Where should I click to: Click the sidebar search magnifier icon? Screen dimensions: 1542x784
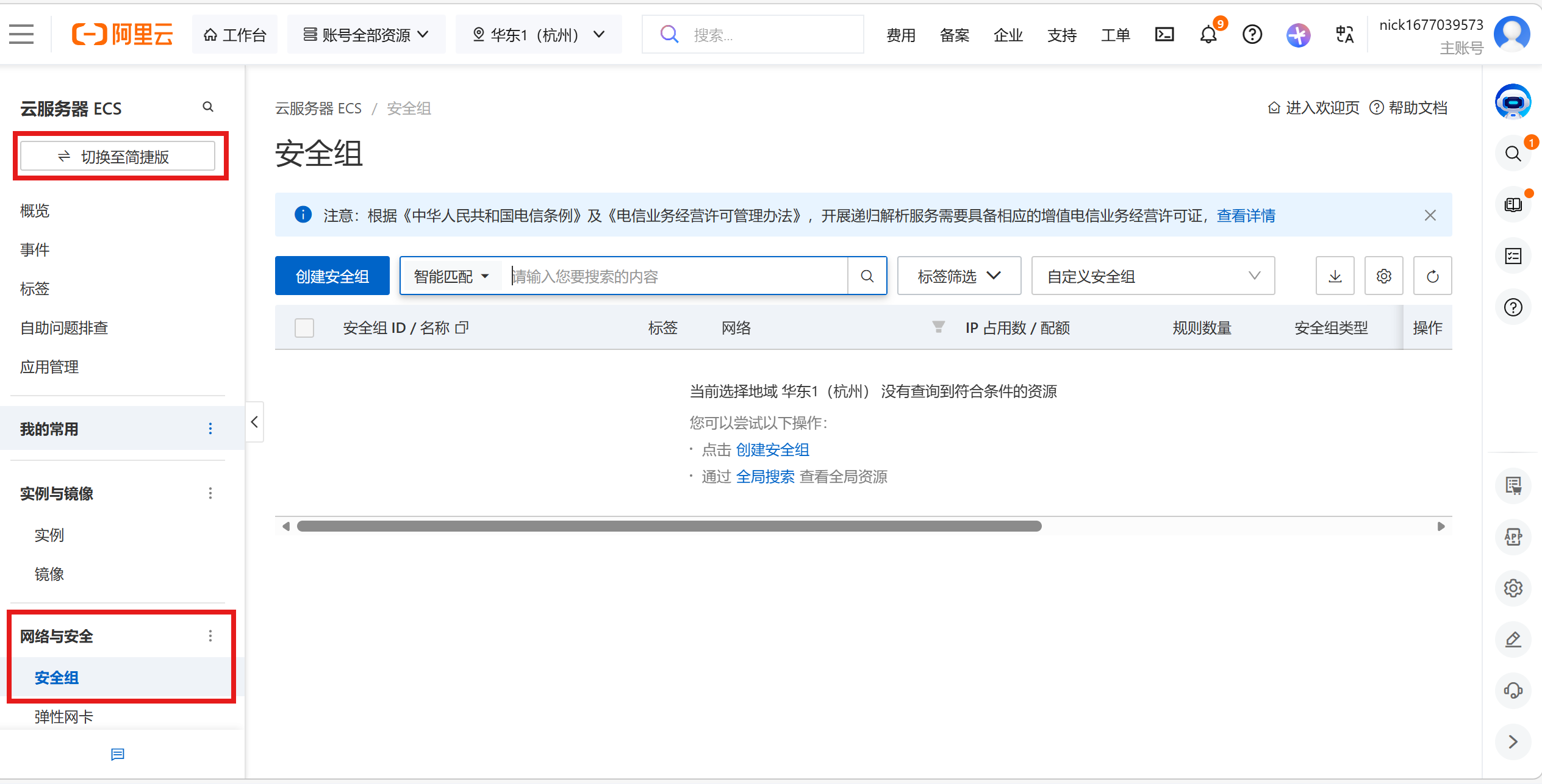[x=208, y=107]
